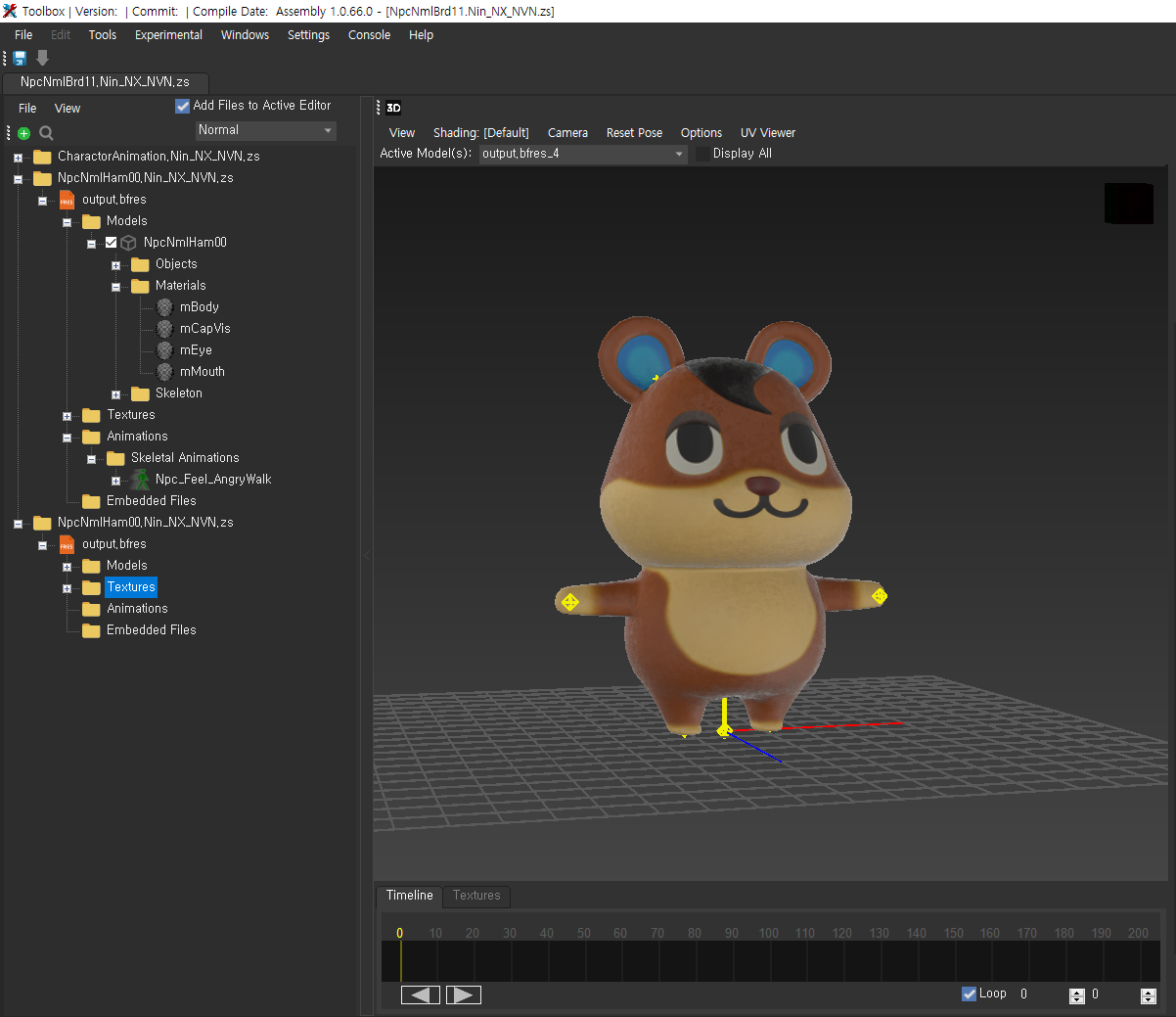This screenshot has width=1176, height=1017.
Task: Step the timeline back with the left arrow
Action: (421, 994)
